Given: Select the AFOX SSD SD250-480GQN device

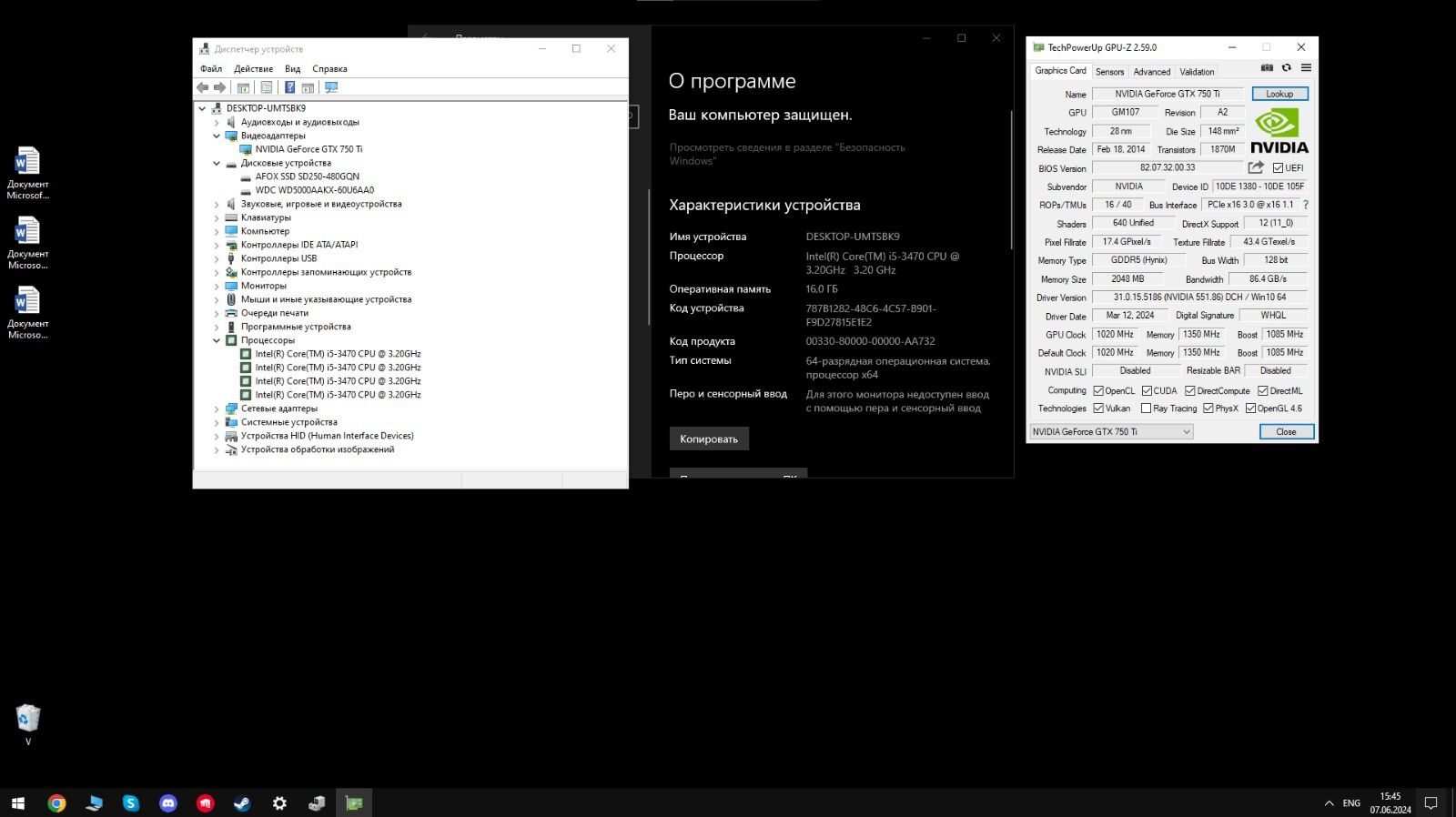Looking at the screenshot, I should pos(307,177).
